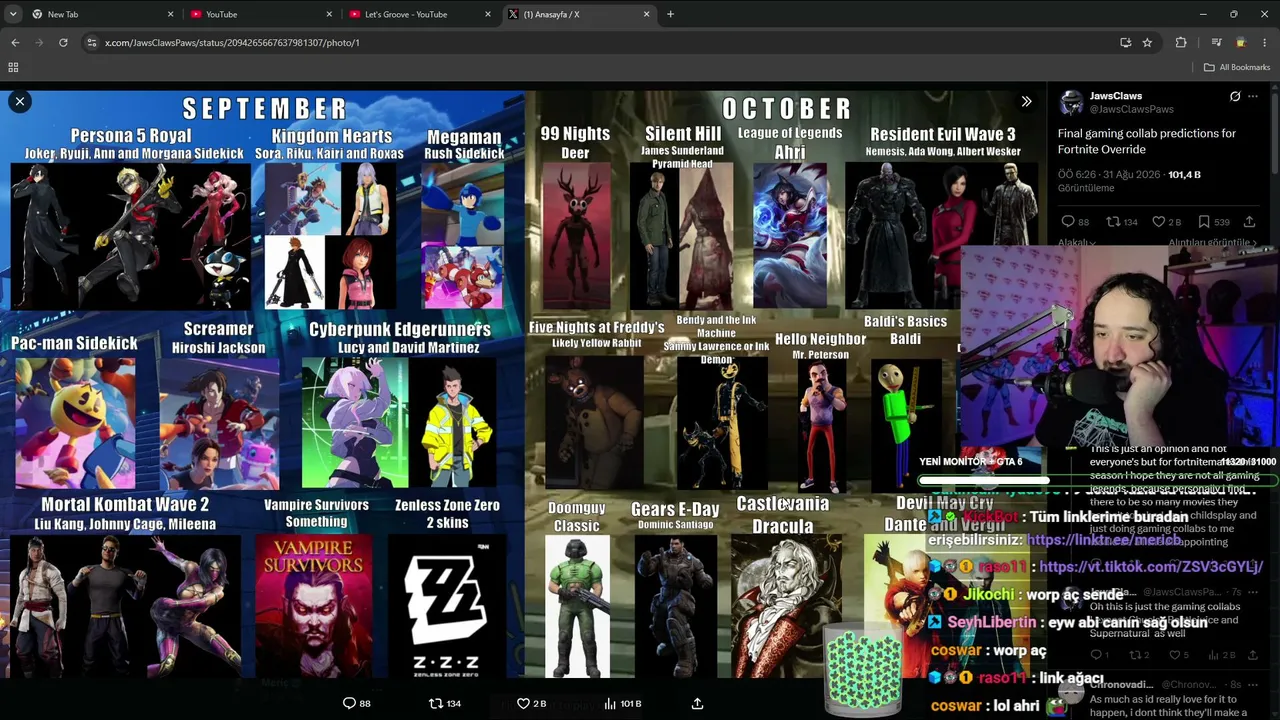The height and width of the screenshot is (720, 1280).
Task: View site information icon in address bar
Action: tap(92, 42)
